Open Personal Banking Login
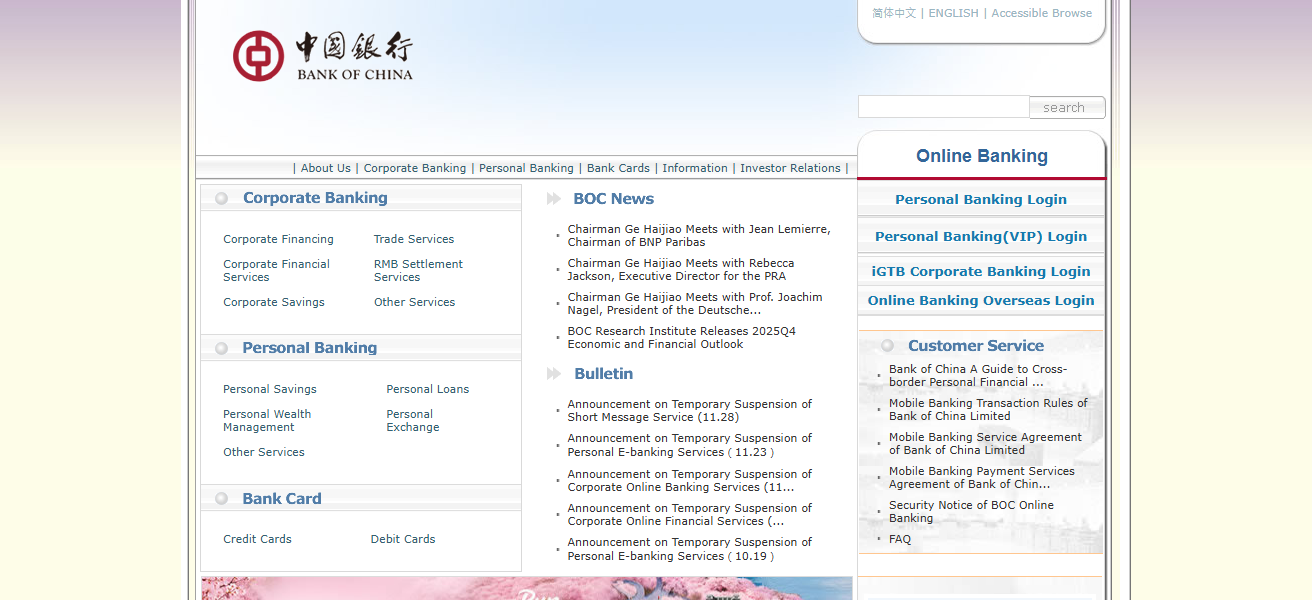The width and height of the screenshot is (1312, 600). click(x=980, y=199)
